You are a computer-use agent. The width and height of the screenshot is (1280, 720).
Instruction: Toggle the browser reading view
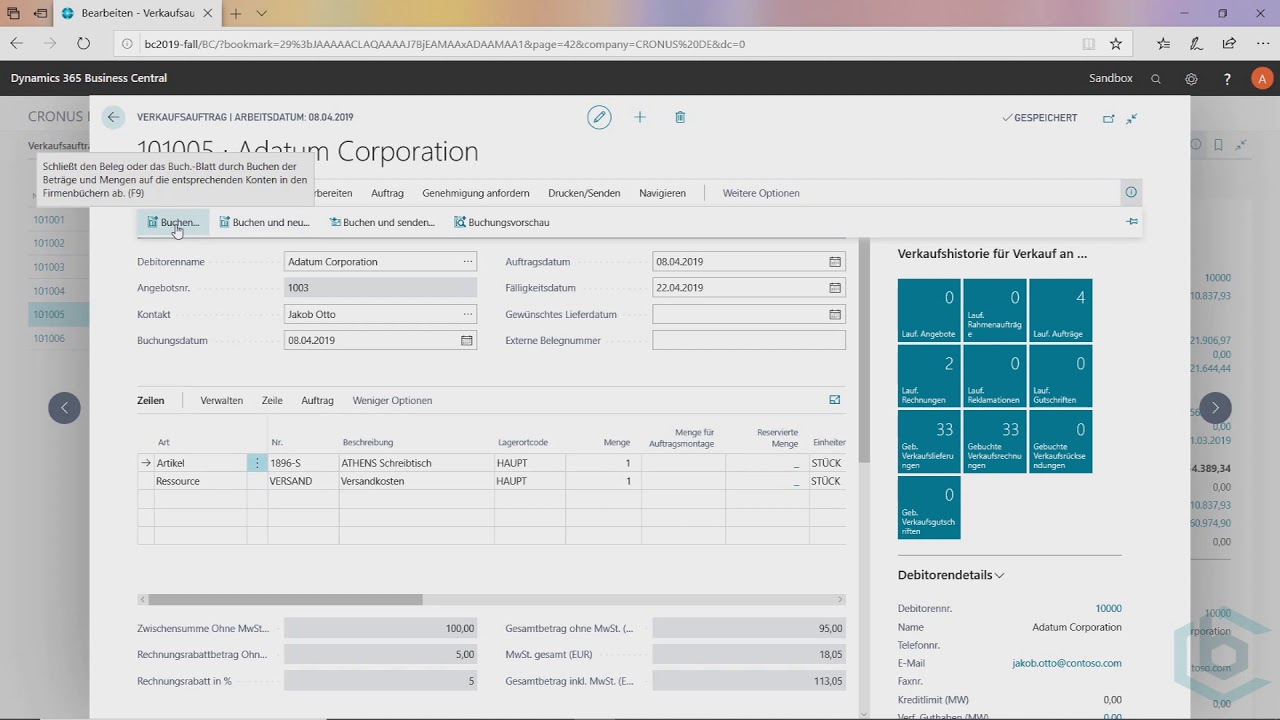[x=1089, y=44]
